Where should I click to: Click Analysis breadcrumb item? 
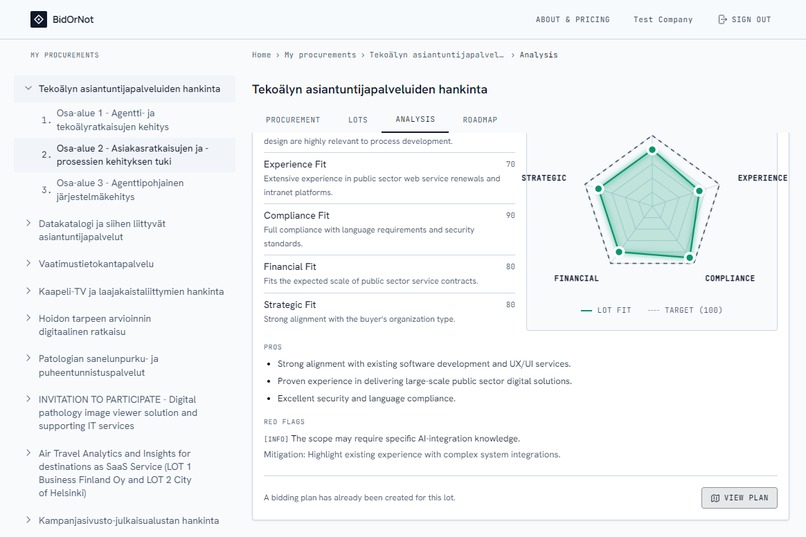click(538, 54)
